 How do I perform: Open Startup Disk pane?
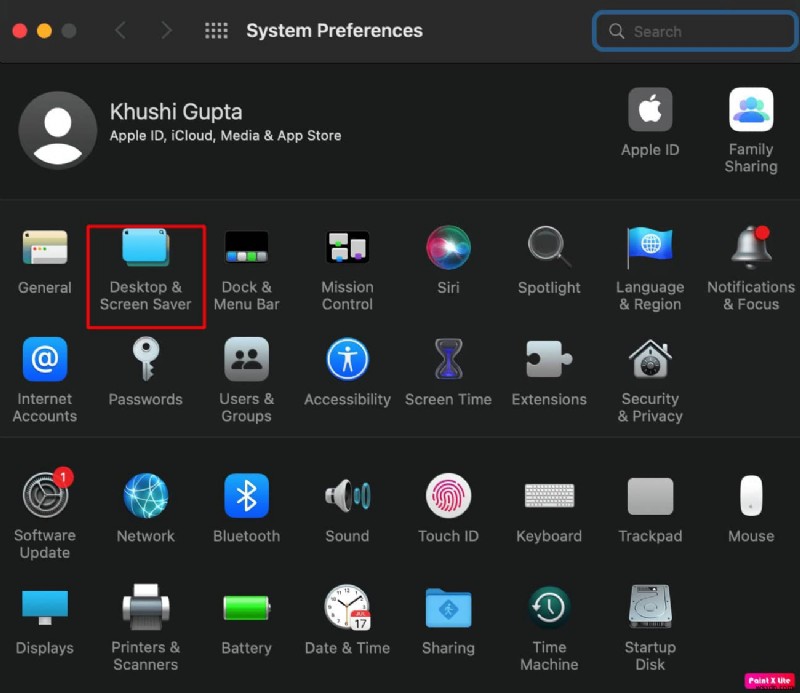[x=650, y=607]
